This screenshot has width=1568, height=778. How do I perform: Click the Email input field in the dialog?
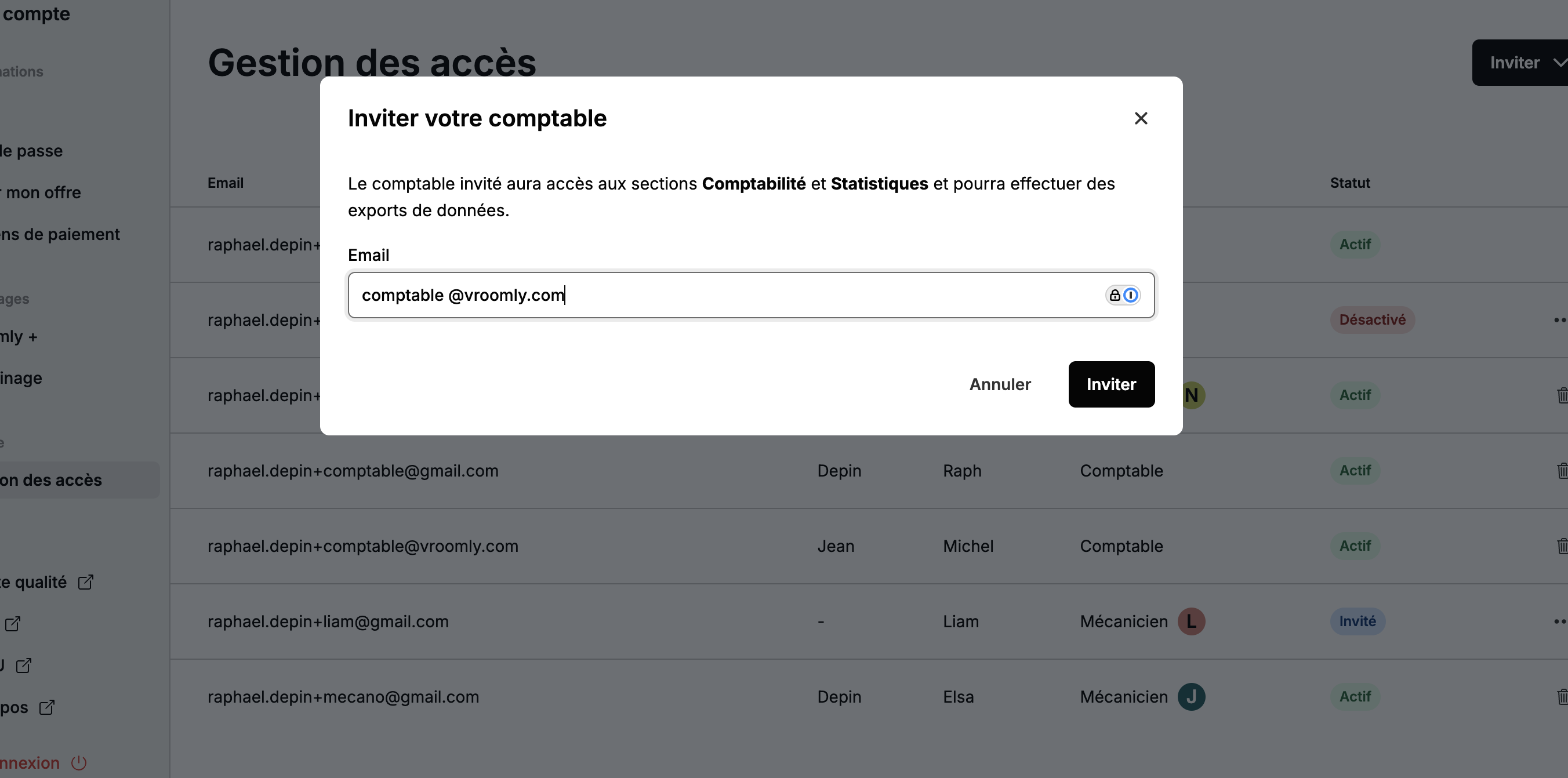click(751, 295)
